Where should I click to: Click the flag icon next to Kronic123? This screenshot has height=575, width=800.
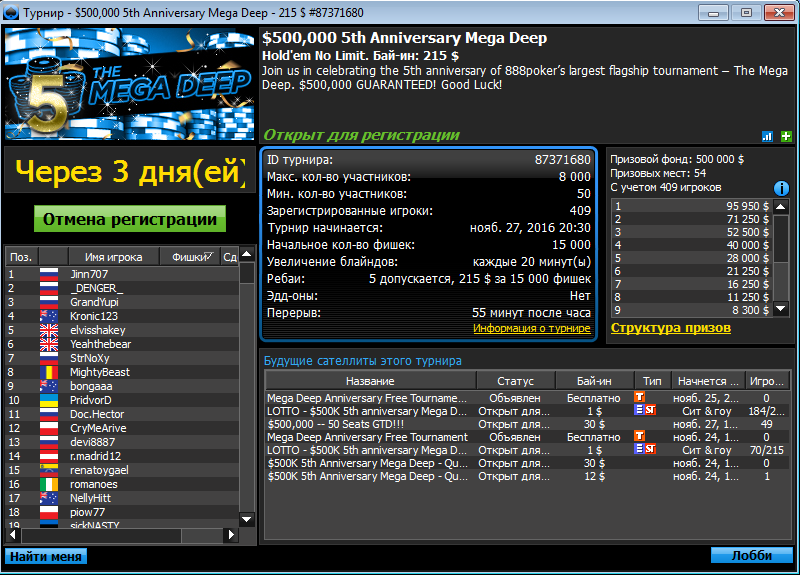[x=49, y=316]
